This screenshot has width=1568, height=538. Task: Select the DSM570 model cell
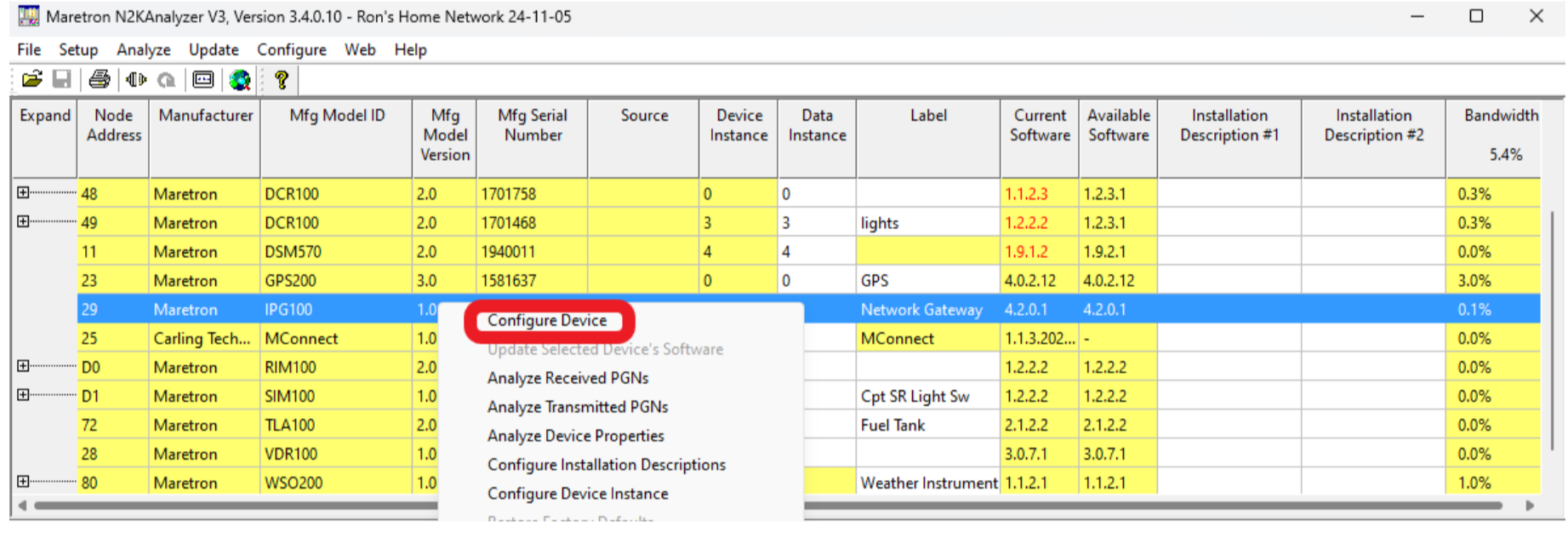337,252
